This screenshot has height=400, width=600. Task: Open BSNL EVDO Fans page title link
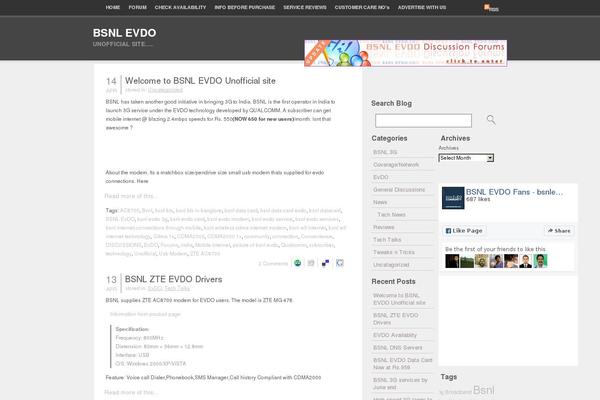tap(514, 192)
